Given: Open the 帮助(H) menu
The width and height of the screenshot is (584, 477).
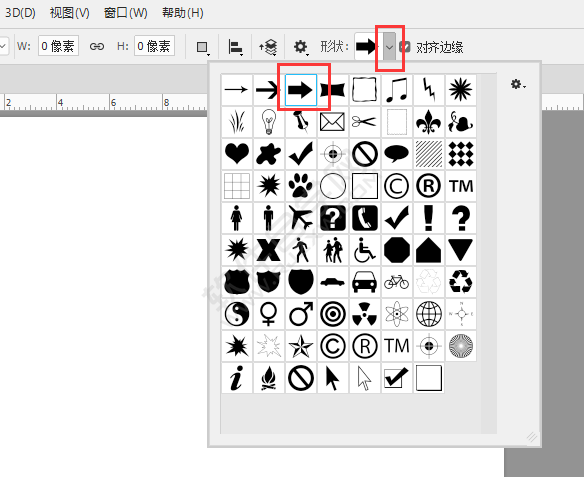Looking at the screenshot, I should [182, 13].
